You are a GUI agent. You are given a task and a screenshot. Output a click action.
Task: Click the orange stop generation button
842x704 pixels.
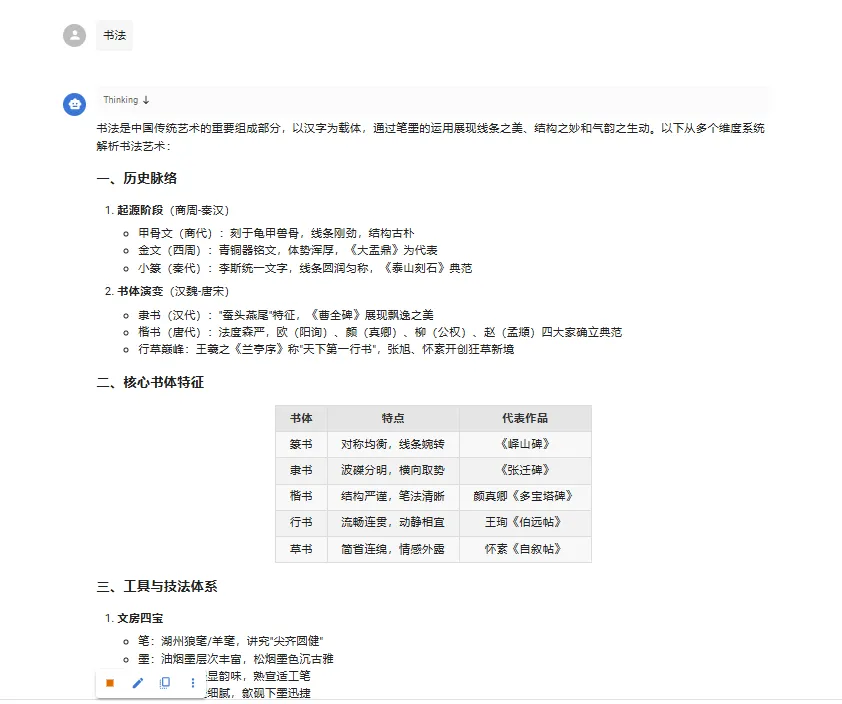click(110, 683)
